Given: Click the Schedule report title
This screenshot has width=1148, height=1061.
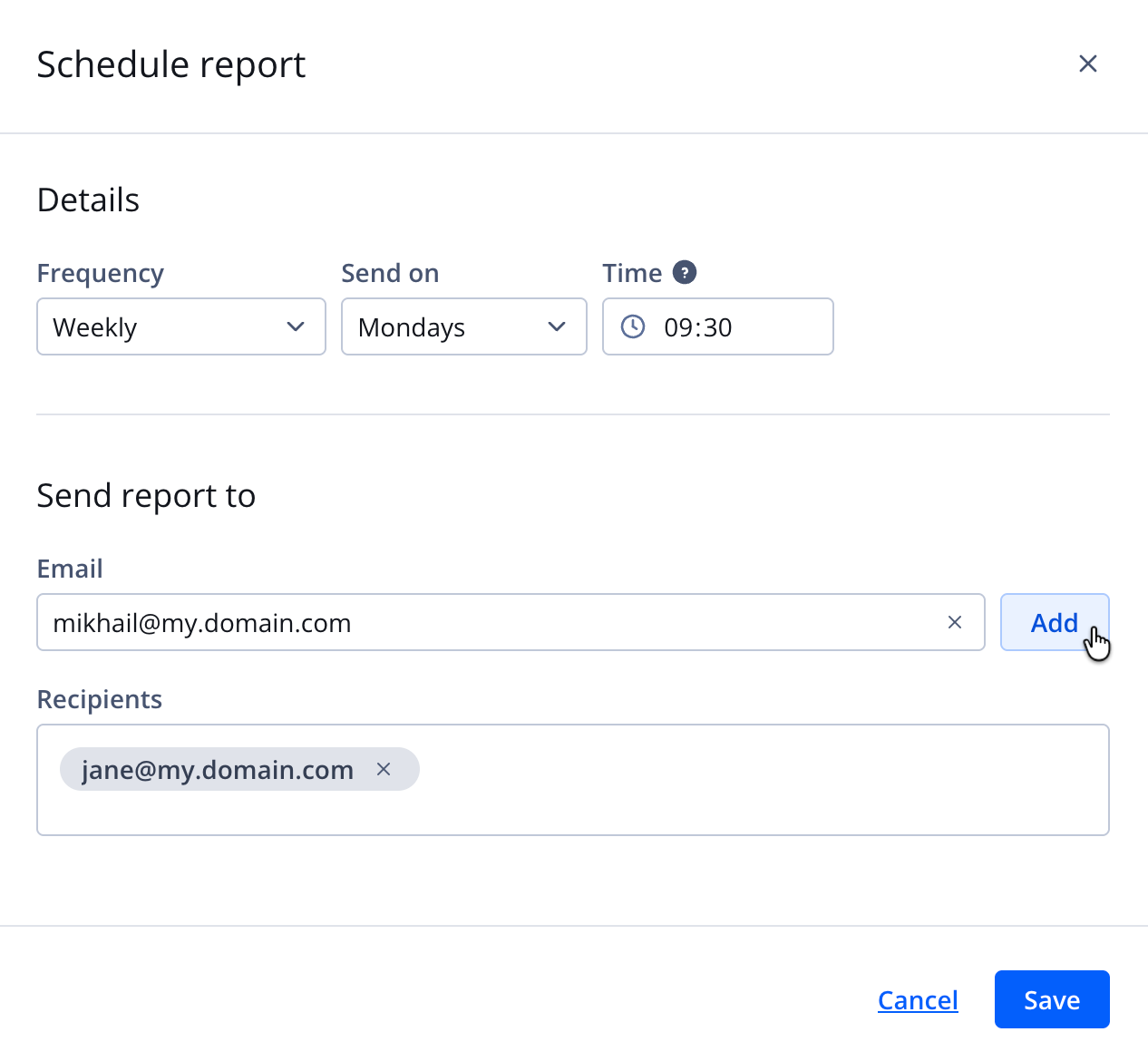Looking at the screenshot, I should point(170,63).
